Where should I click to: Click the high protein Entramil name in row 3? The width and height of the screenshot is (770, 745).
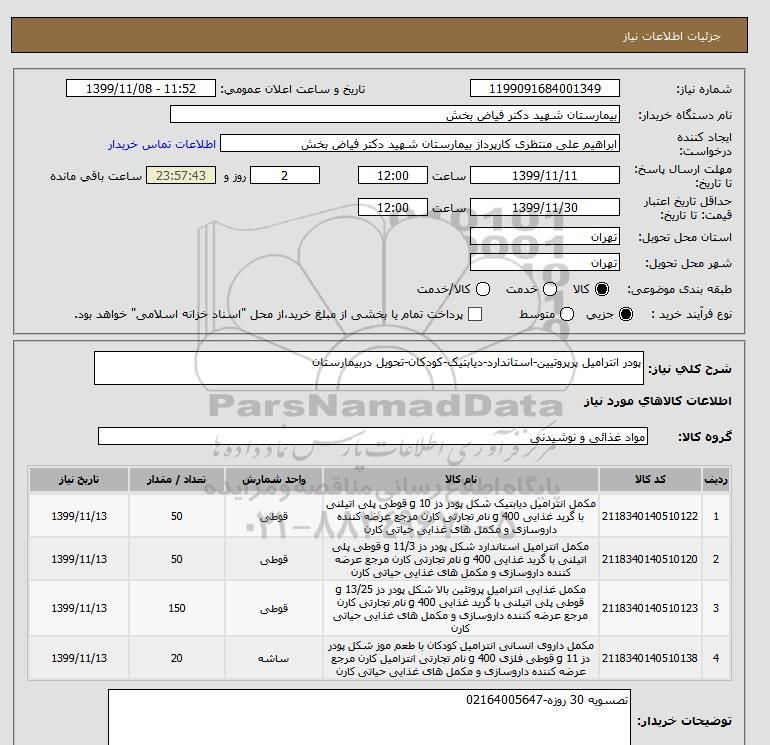tap(461, 608)
